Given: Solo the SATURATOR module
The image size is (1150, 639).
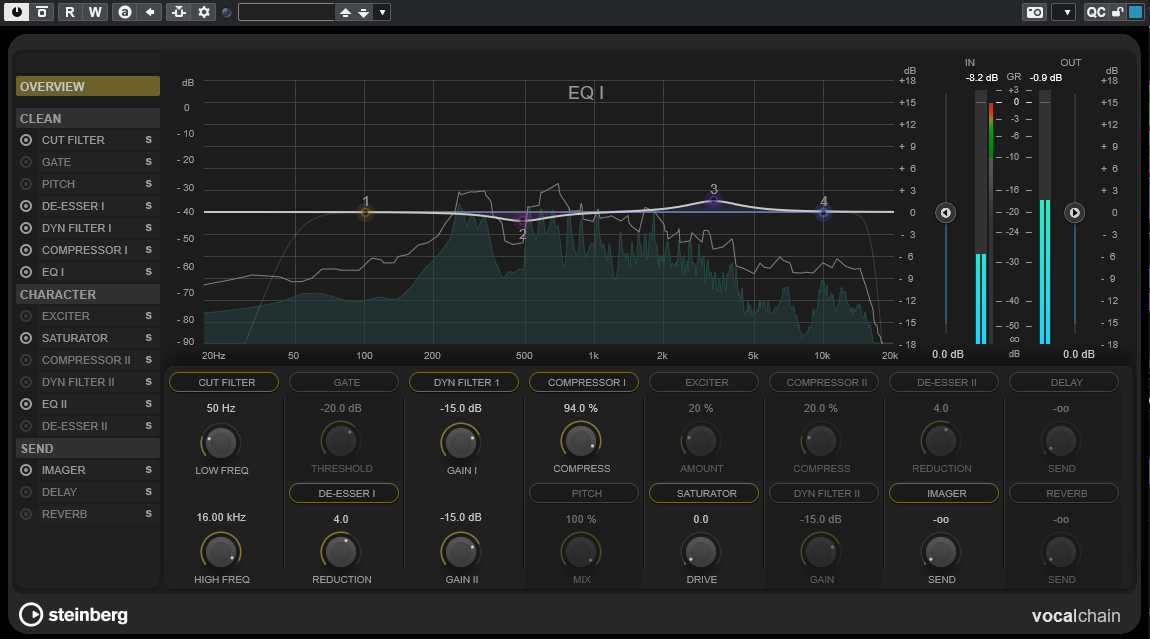Looking at the screenshot, I should click(148, 338).
